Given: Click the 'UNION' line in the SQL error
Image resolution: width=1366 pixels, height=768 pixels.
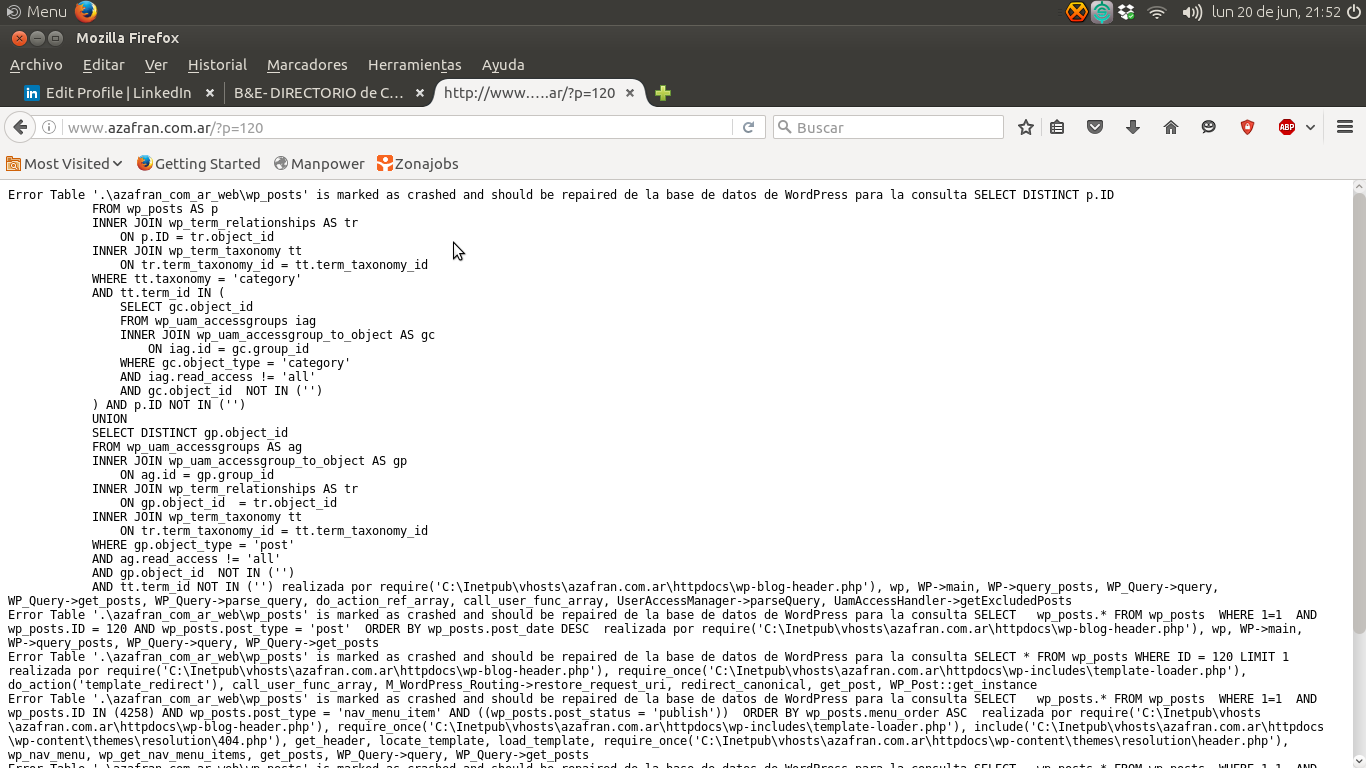Looking at the screenshot, I should pos(110,419).
